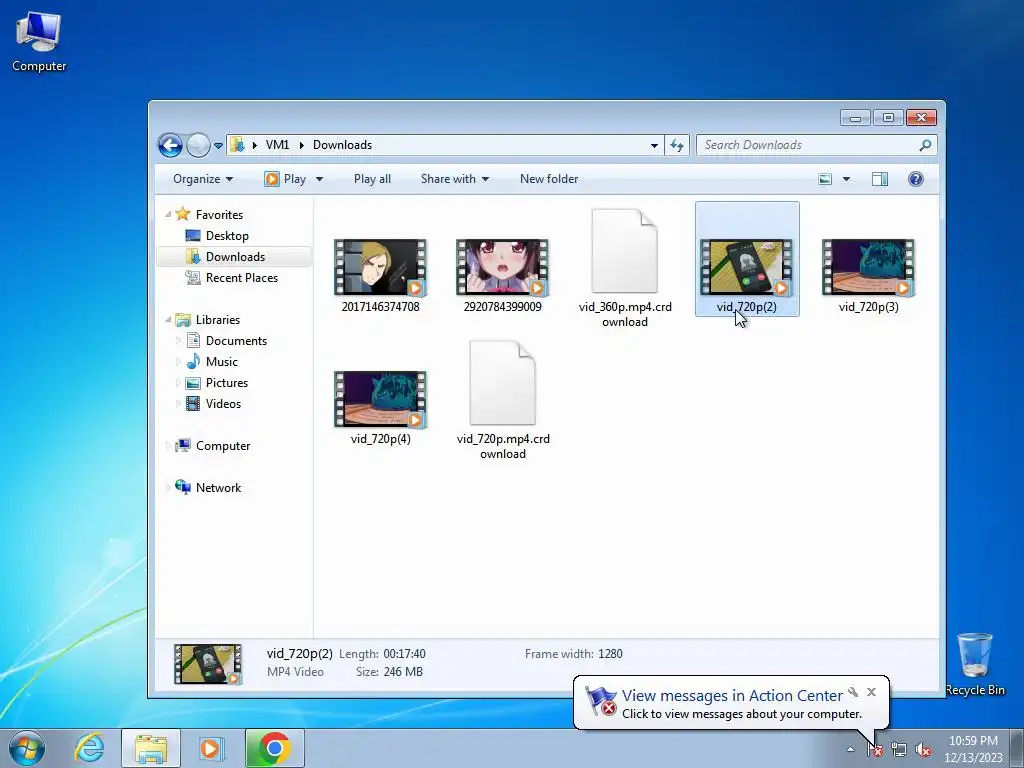The image size is (1024, 768).
Task: Launch Windows Media Player from taskbar
Action: pos(211,748)
